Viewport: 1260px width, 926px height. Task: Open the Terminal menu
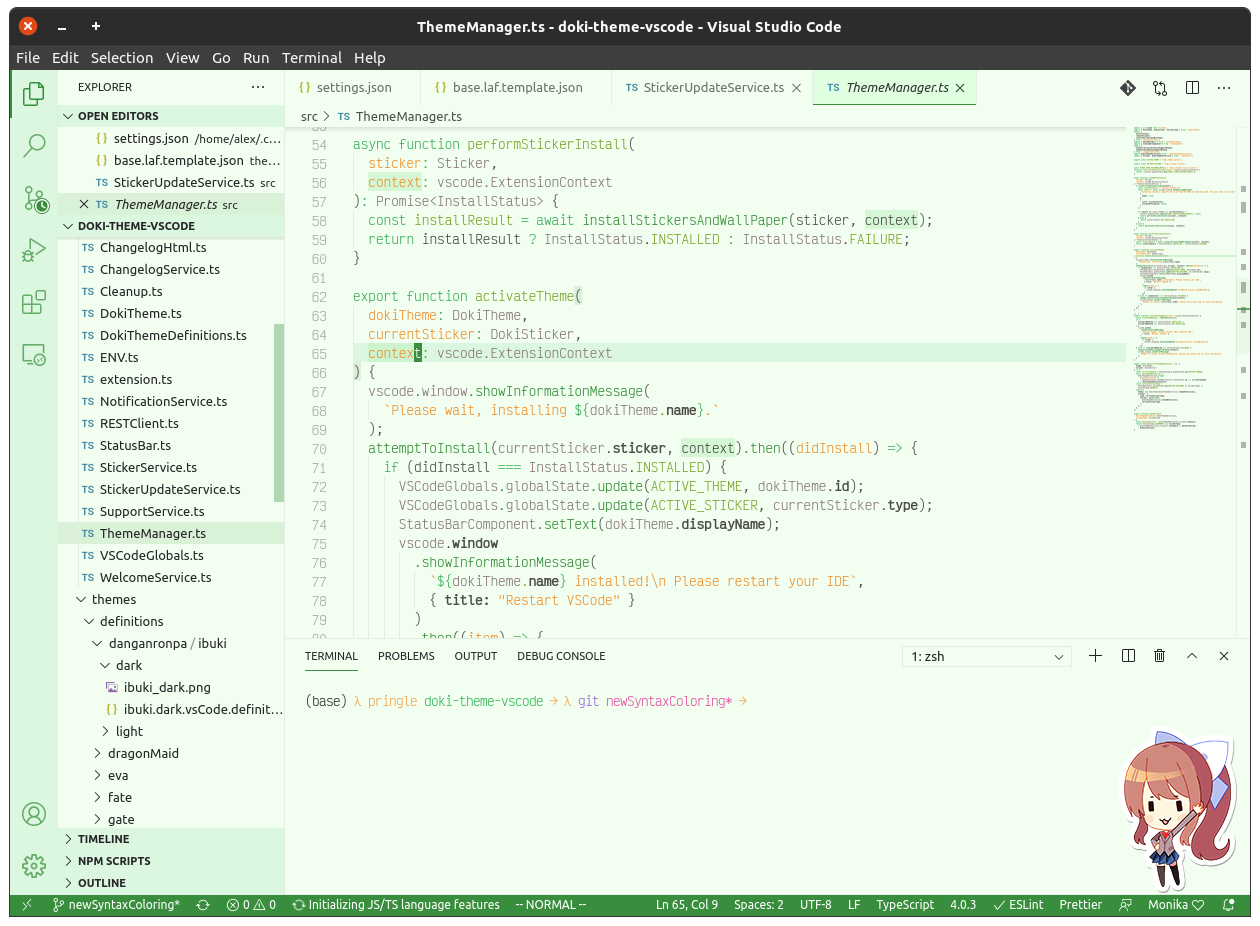312,58
